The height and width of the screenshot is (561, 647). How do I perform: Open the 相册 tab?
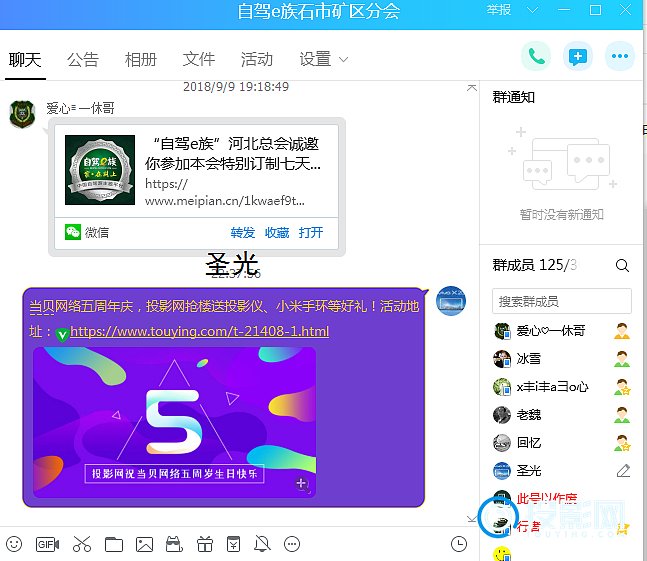point(141,60)
